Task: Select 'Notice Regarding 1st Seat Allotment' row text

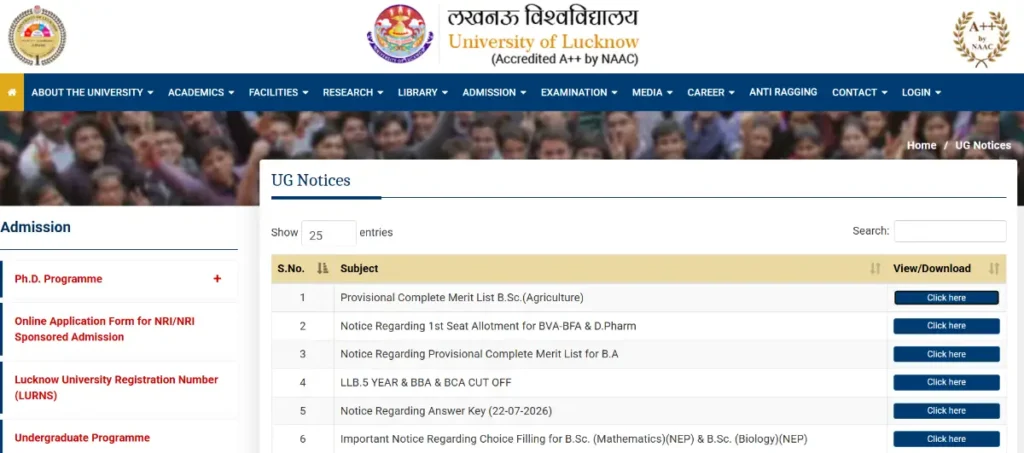Action: [488, 326]
